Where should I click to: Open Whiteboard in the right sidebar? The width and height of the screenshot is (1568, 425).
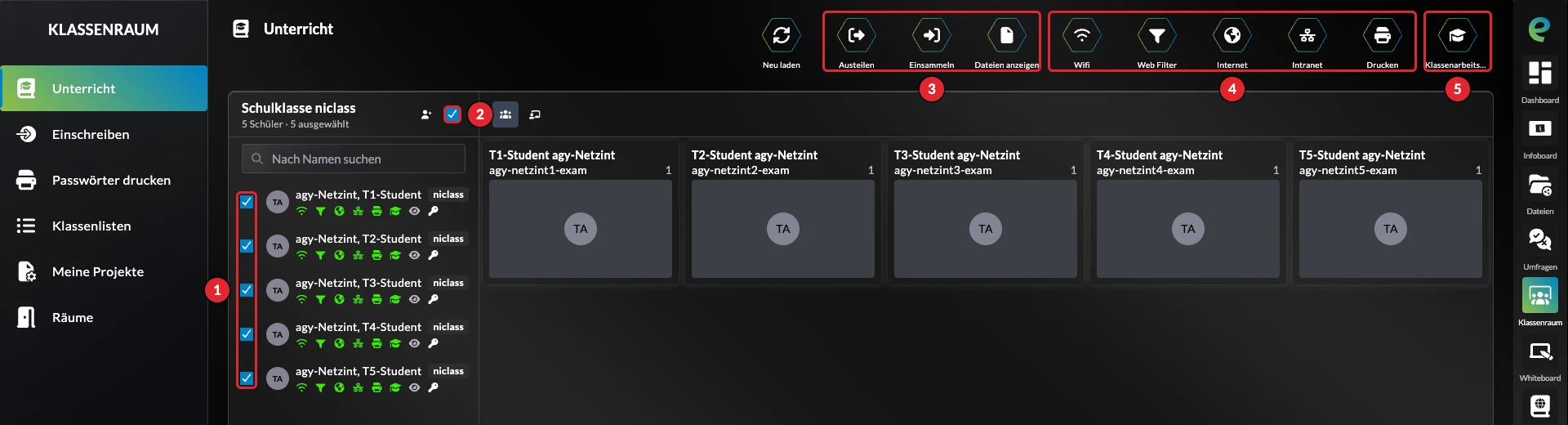click(1539, 359)
